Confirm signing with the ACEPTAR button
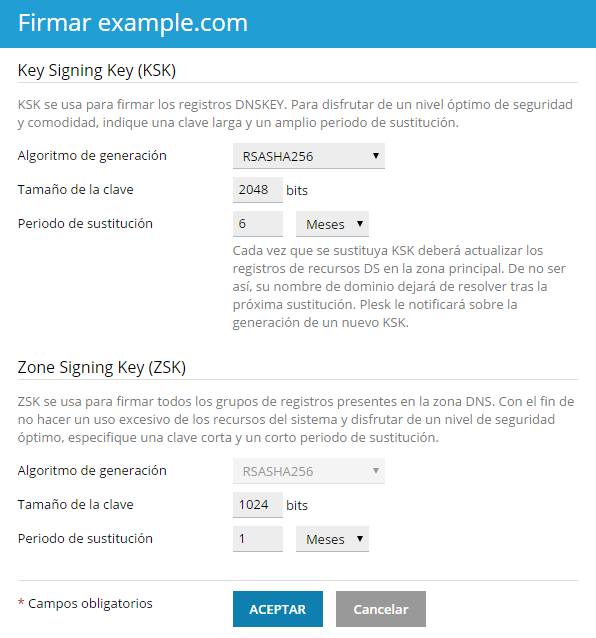596x638 pixels. pos(278,609)
